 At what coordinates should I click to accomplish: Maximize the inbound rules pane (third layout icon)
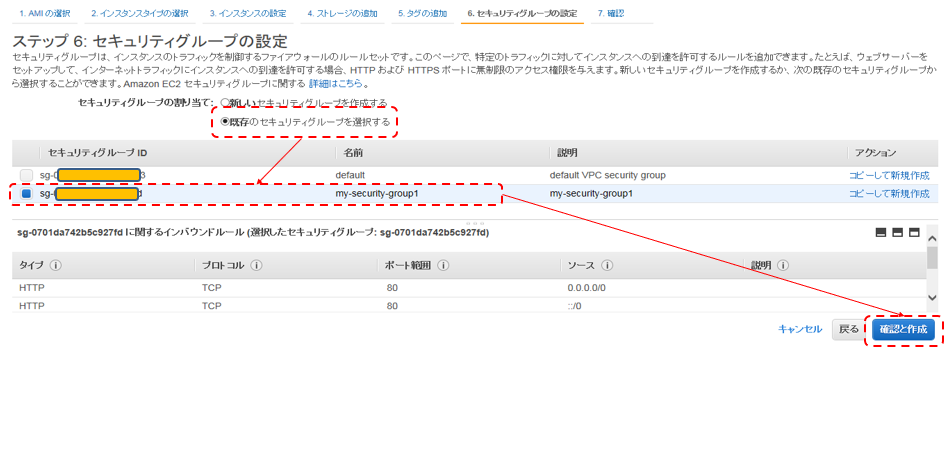coord(914,232)
